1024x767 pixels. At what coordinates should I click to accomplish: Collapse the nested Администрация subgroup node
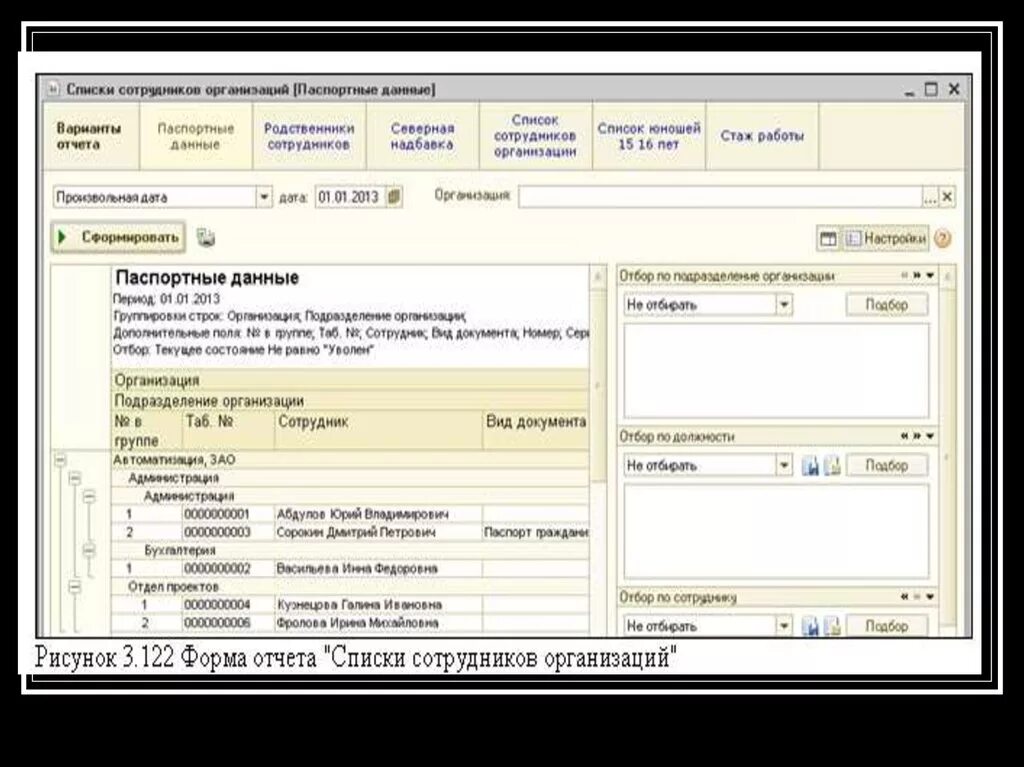click(x=89, y=497)
